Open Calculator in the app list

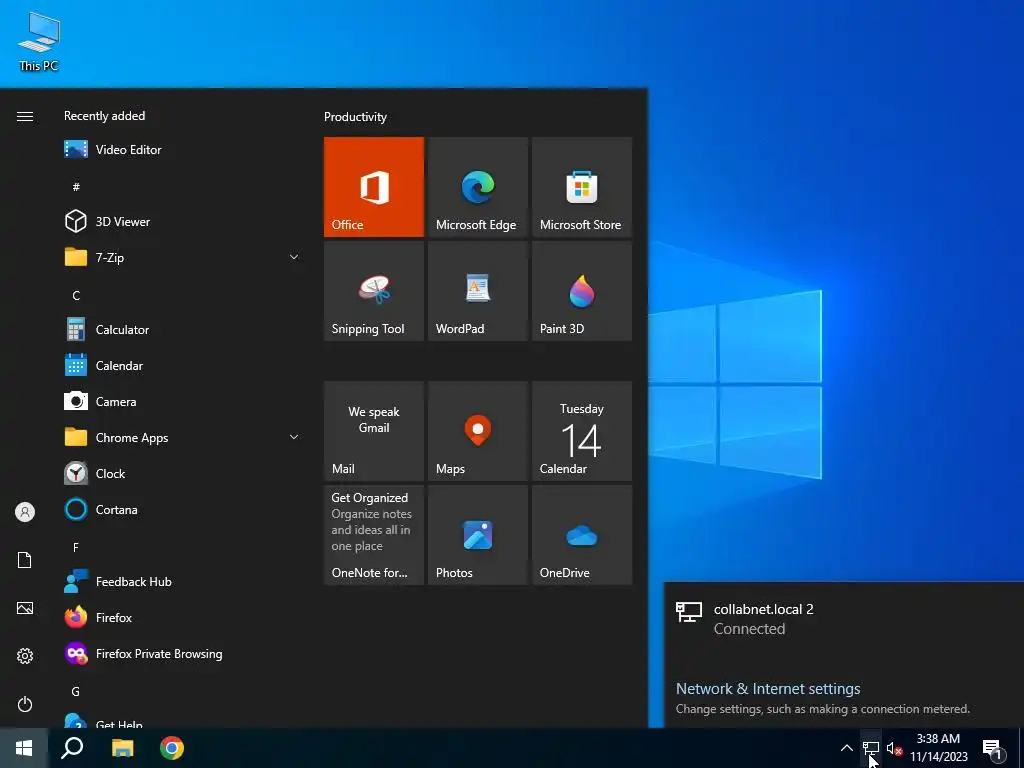183,330
